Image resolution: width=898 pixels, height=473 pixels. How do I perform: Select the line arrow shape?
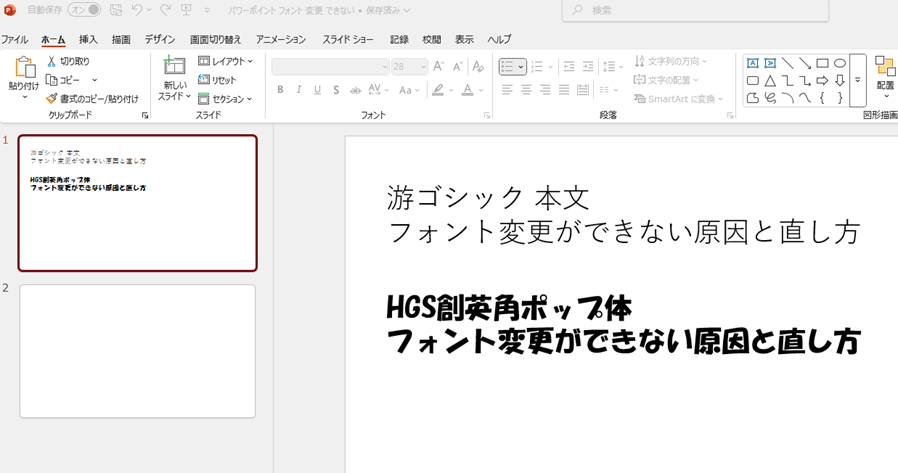(805, 63)
